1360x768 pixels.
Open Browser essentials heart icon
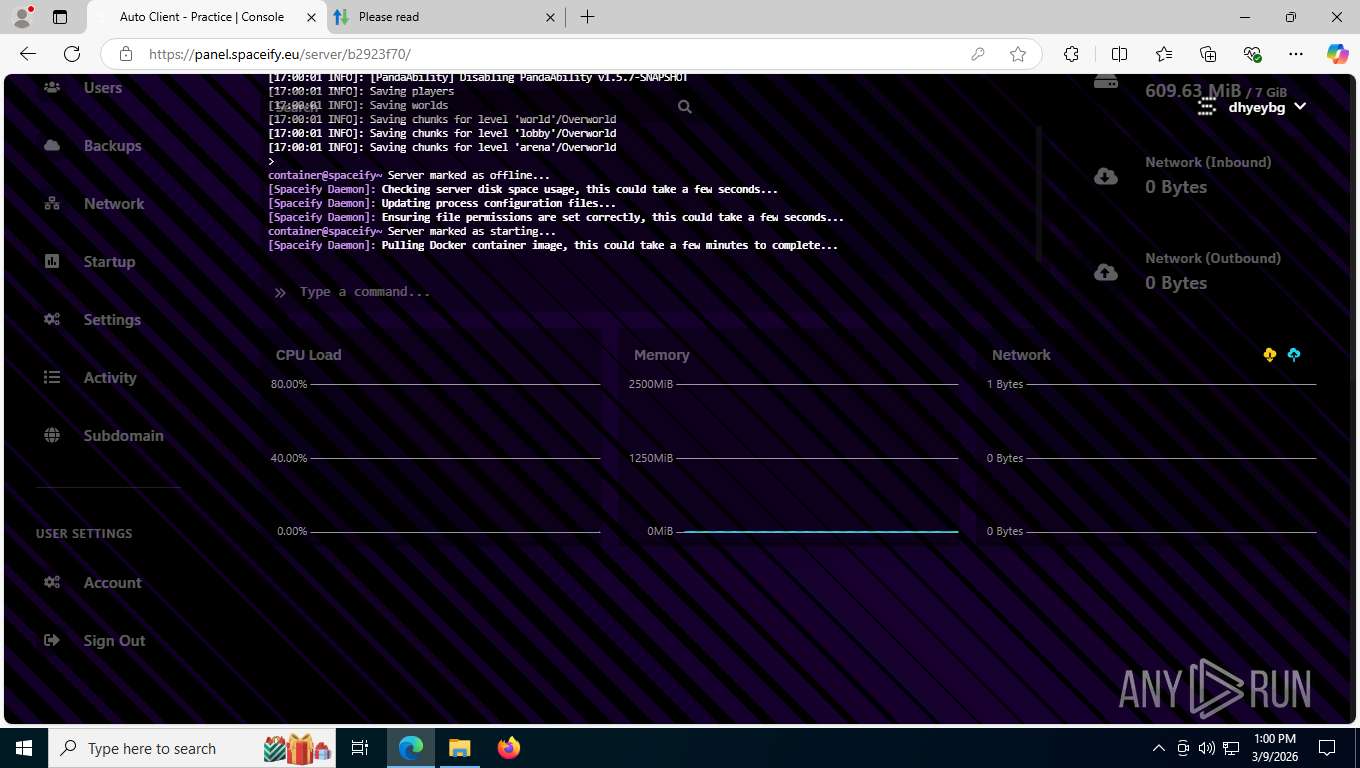pos(1252,54)
